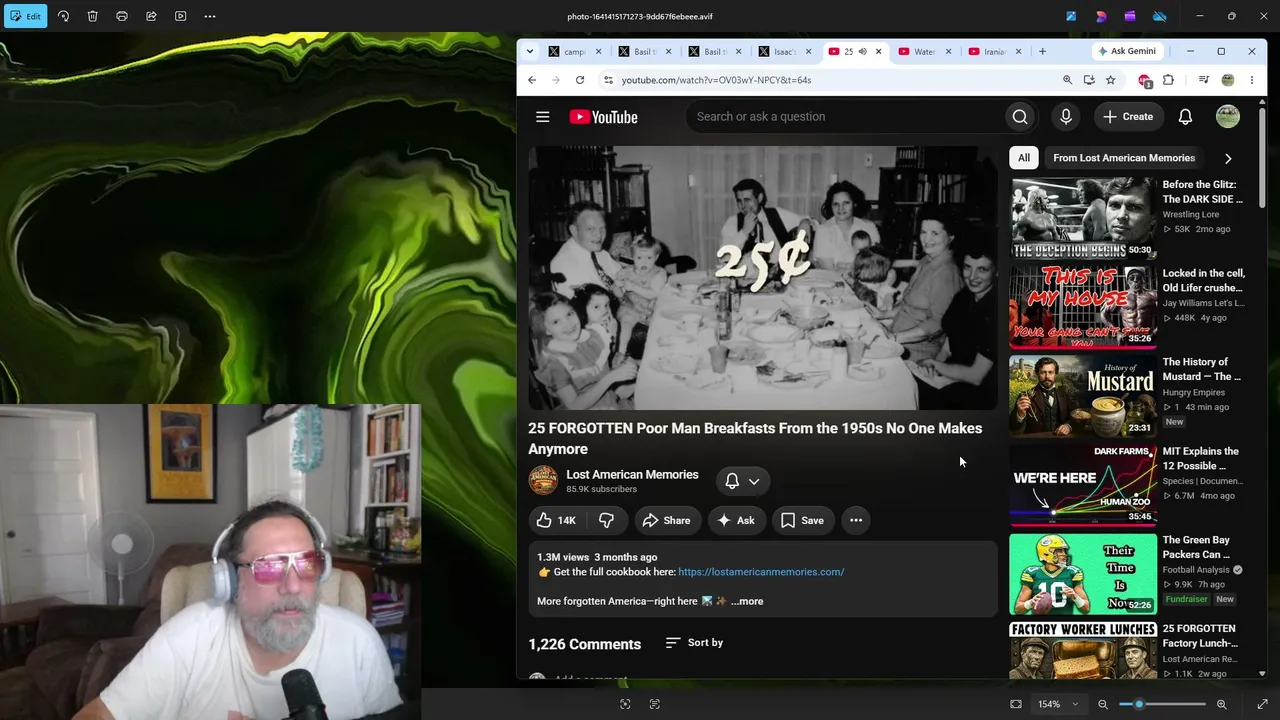Screen dimensions: 1280x720
Task: Close the "Iranian" tab
Action: point(1019,51)
